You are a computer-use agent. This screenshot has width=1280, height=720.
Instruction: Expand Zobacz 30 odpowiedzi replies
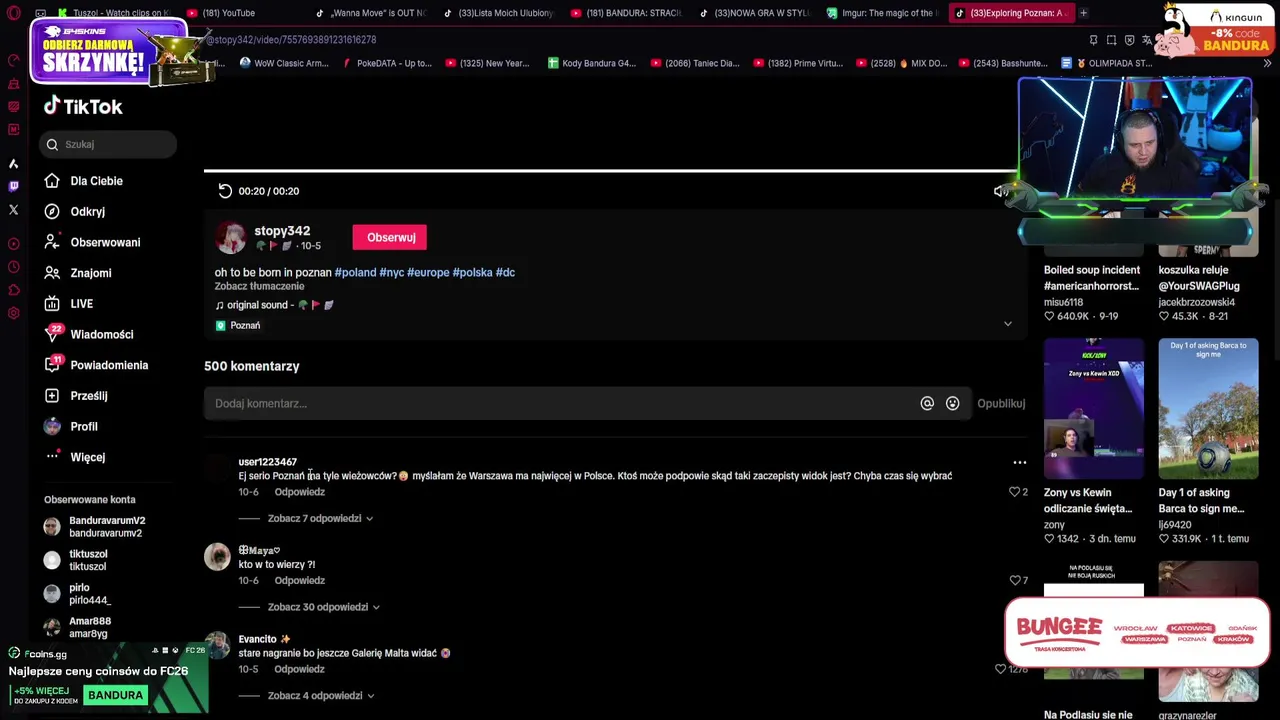(x=323, y=607)
